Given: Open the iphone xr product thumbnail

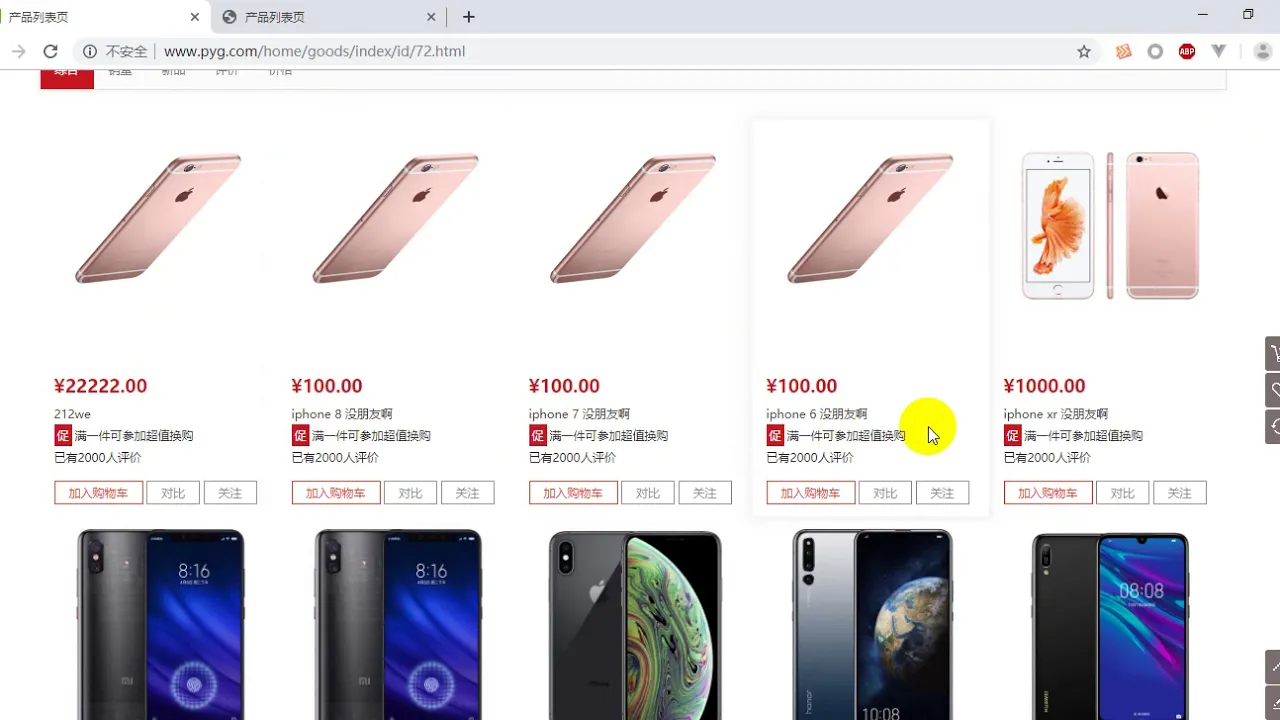Looking at the screenshot, I should [x=1109, y=226].
